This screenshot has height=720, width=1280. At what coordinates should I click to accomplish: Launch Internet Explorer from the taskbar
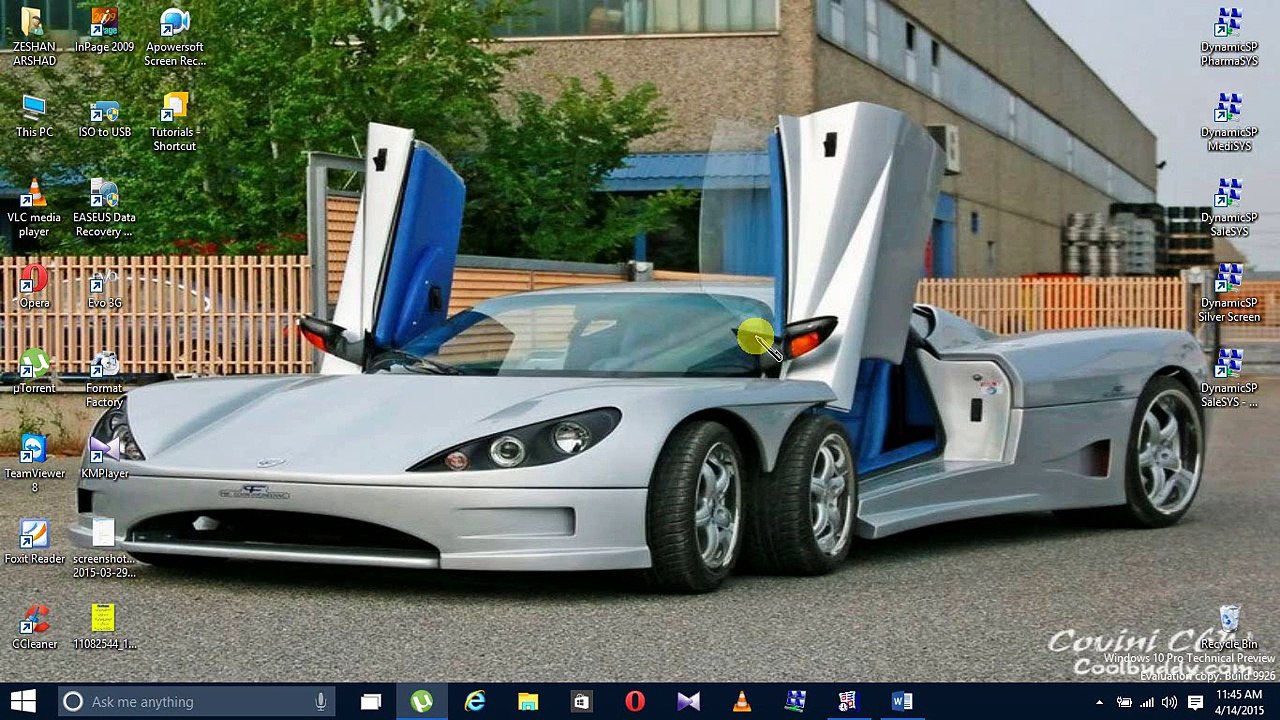coord(475,702)
